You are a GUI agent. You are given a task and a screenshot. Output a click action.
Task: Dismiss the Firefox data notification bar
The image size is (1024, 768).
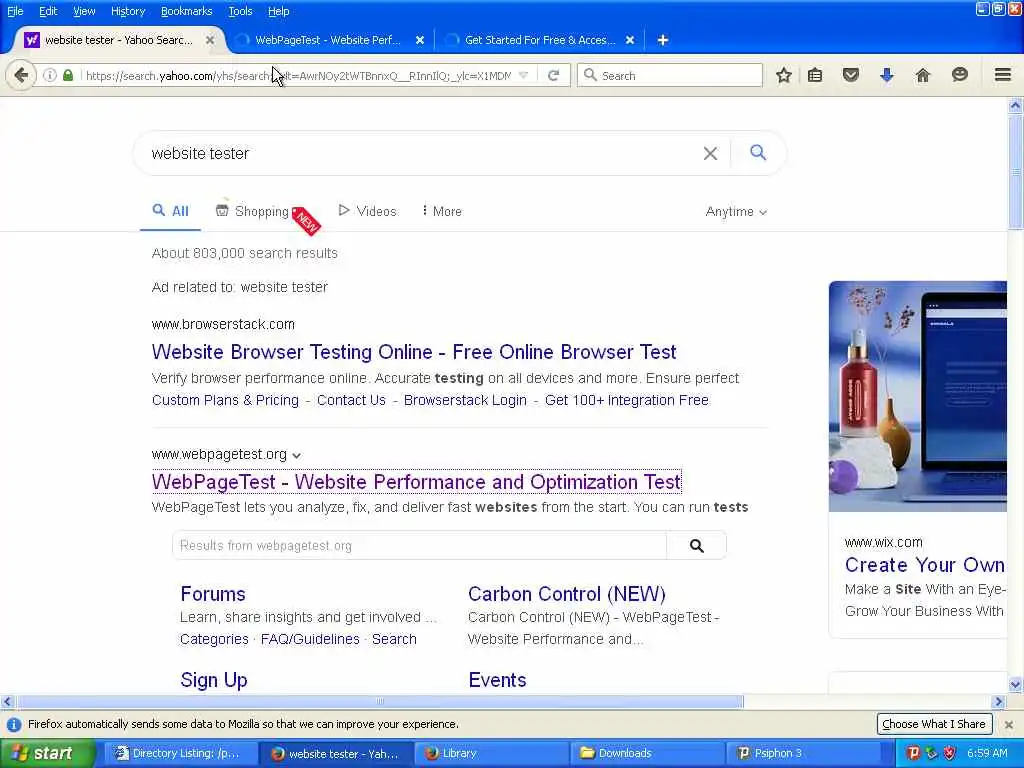tap(1008, 724)
